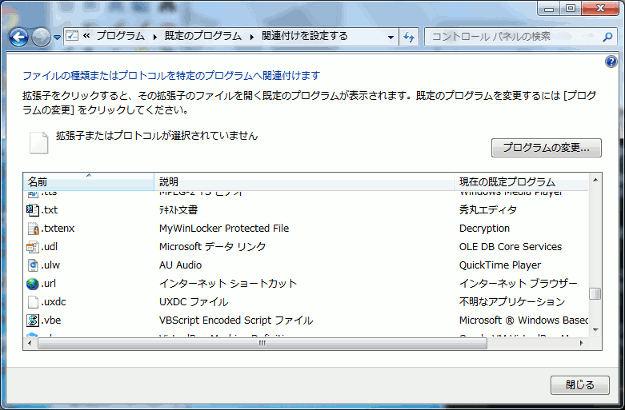This screenshot has width=625, height=410.
Task: Expand the chevron after プログラム breadcrumb
Action: pyautogui.click(x=155, y=37)
